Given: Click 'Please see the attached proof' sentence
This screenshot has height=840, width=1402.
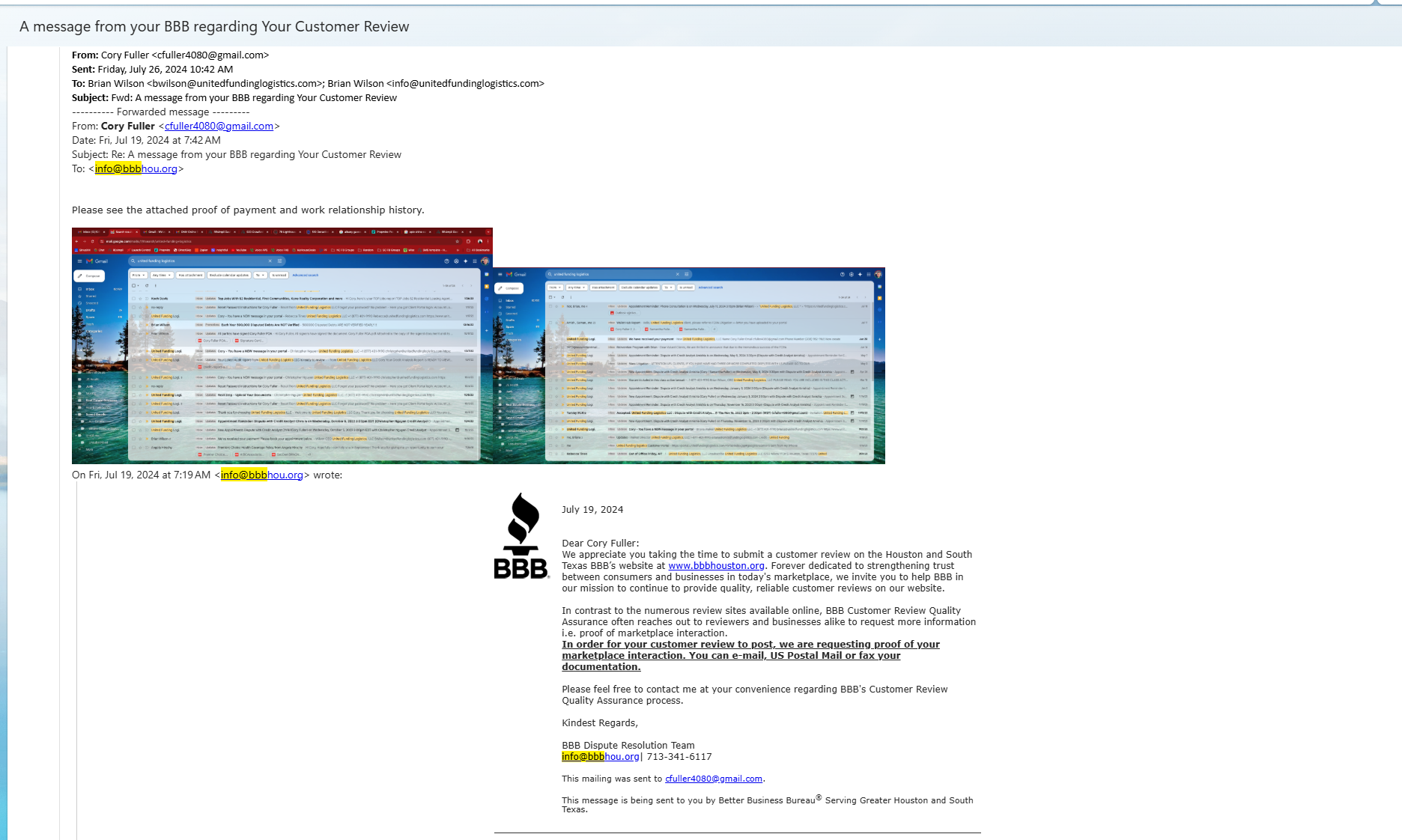Looking at the screenshot, I should (248, 210).
